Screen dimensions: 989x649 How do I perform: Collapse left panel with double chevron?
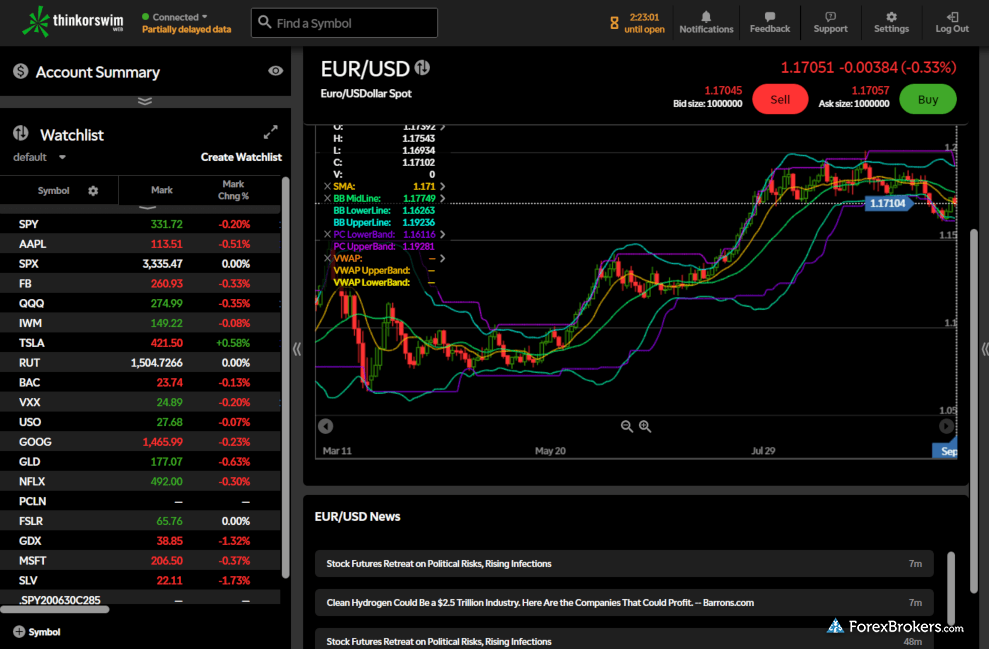[x=297, y=349]
